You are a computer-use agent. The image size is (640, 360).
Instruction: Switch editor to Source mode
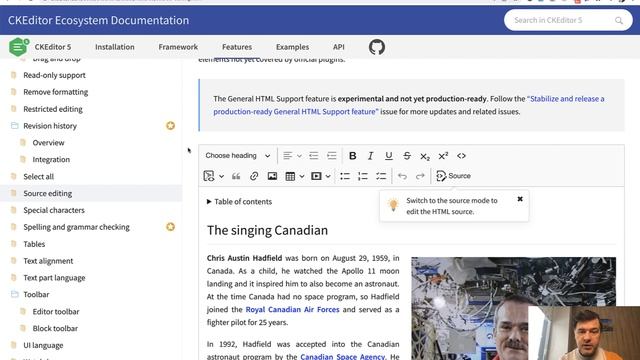click(x=453, y=176)
